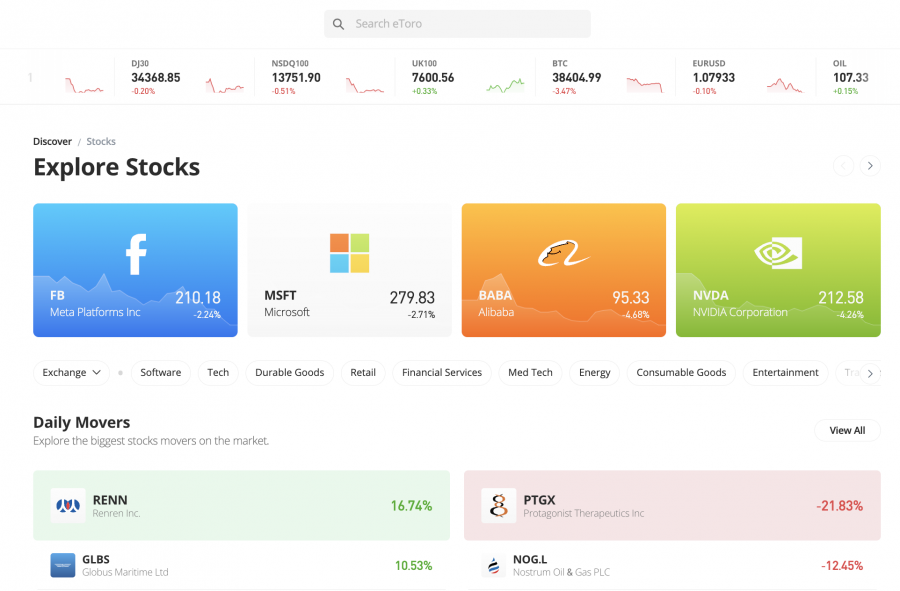
Task: Filter by Retail category
Action: (x=363, y=372)
